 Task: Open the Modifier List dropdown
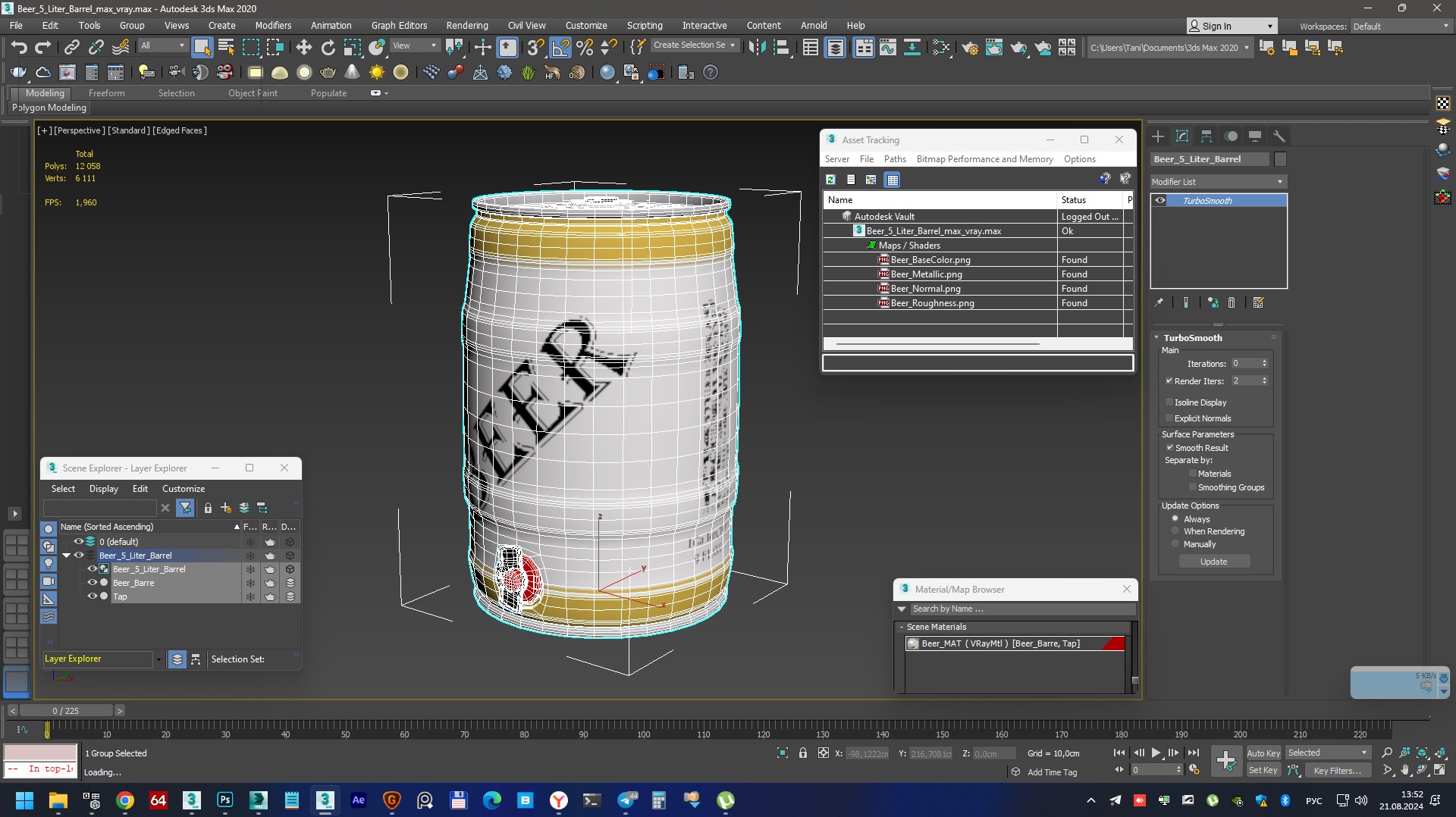(1218, 182)
